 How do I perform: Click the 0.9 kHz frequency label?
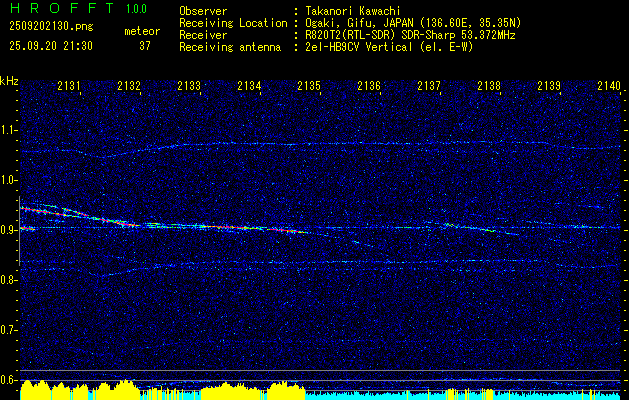click(9, 230)
